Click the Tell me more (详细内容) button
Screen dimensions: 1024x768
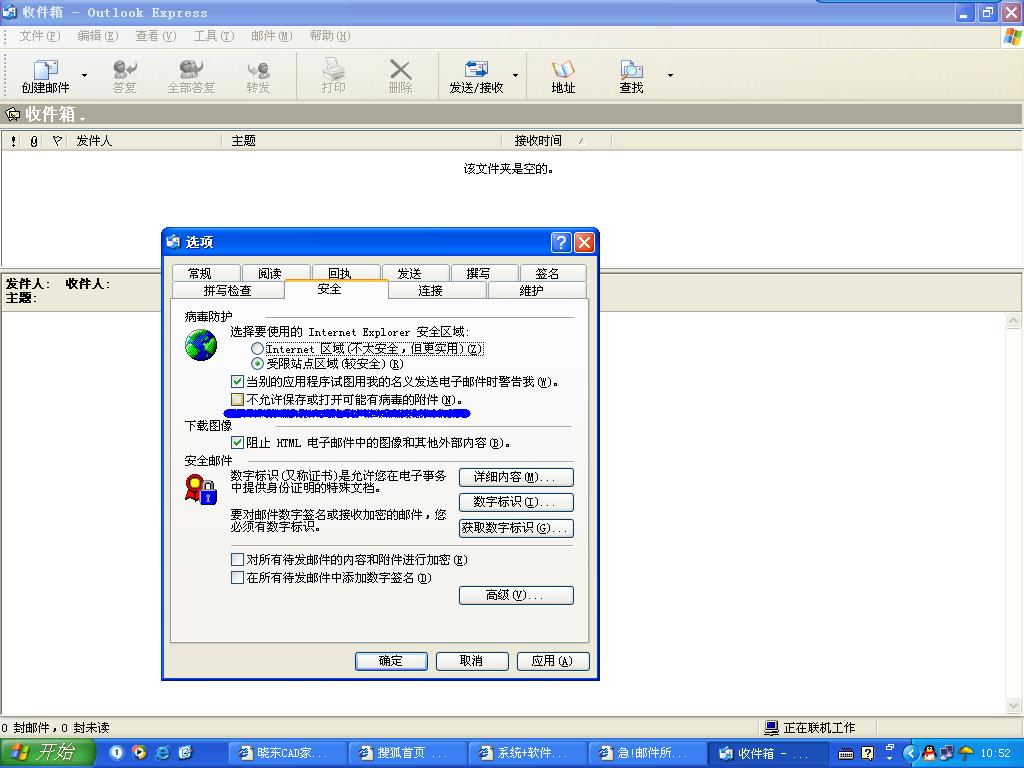coord(516,477)
